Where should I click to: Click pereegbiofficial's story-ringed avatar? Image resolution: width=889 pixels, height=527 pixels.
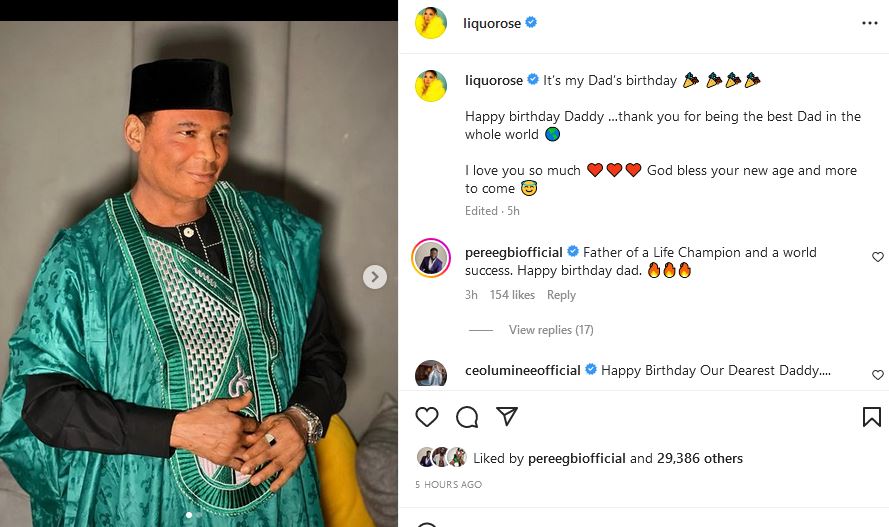click(431, 258)
